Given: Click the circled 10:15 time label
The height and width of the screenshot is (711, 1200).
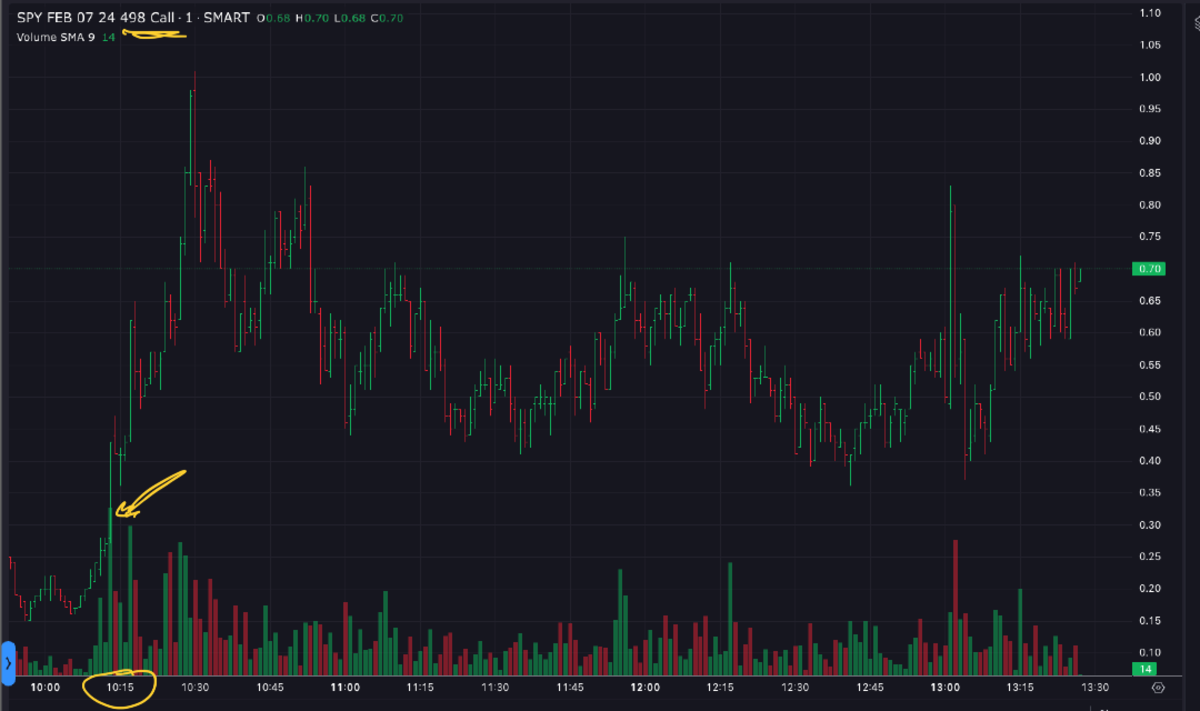Looking at the screenshot, I should pyautogui.click(x=120, y=688).
